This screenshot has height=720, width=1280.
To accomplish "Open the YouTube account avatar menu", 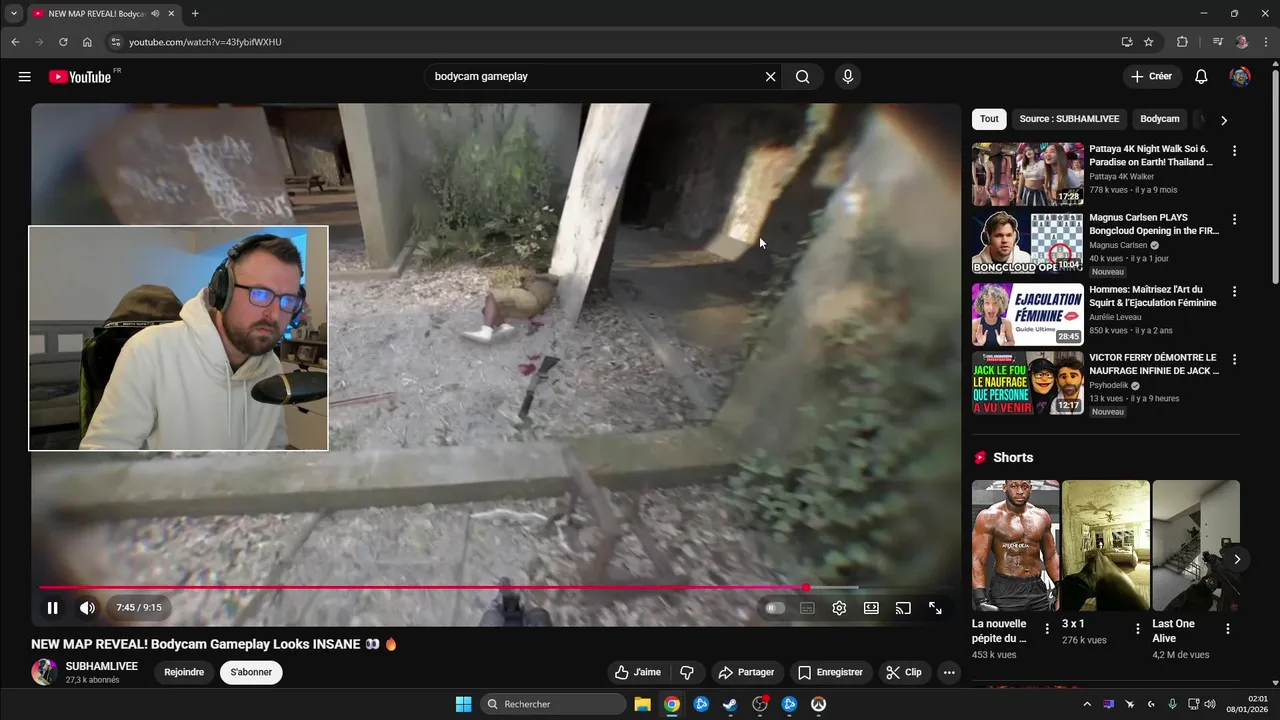I will (1240, 77).
